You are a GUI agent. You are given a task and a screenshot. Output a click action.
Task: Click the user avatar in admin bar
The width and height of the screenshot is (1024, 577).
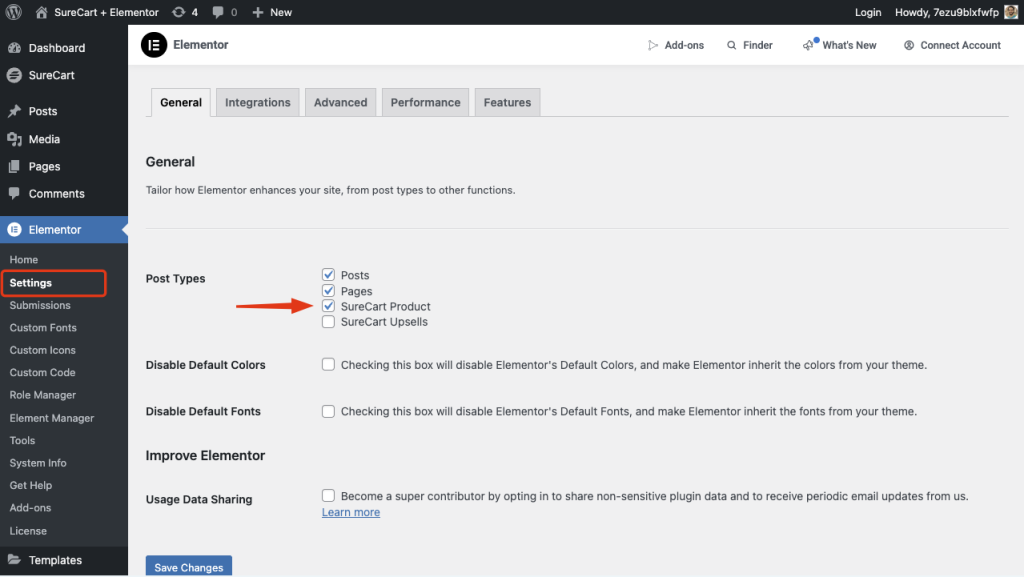point(1010,12)
